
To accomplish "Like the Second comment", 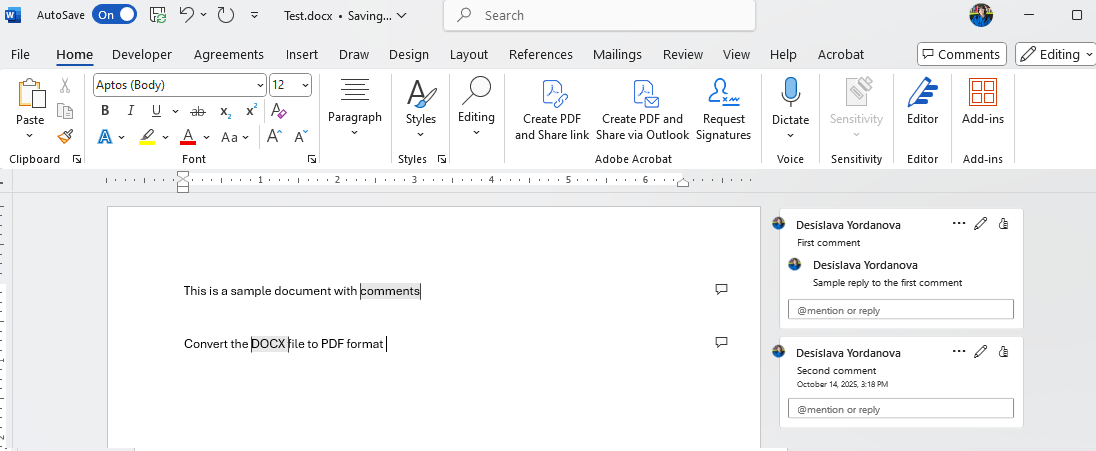I will (1004, 352).
